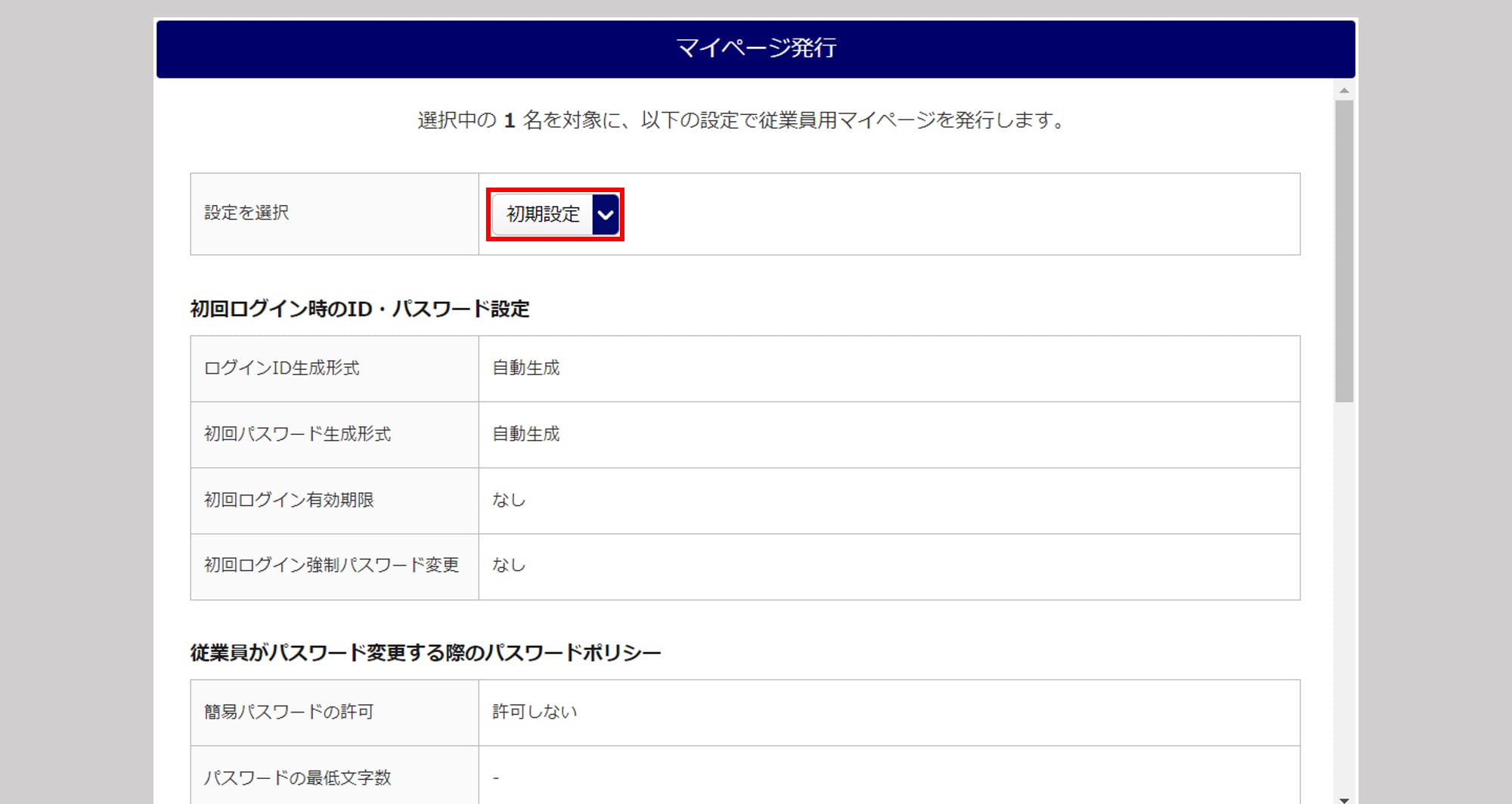Screen dimensions: 1512x804
Task: Click the chevron arrow beside 初期設定
Action: (606, 215)
